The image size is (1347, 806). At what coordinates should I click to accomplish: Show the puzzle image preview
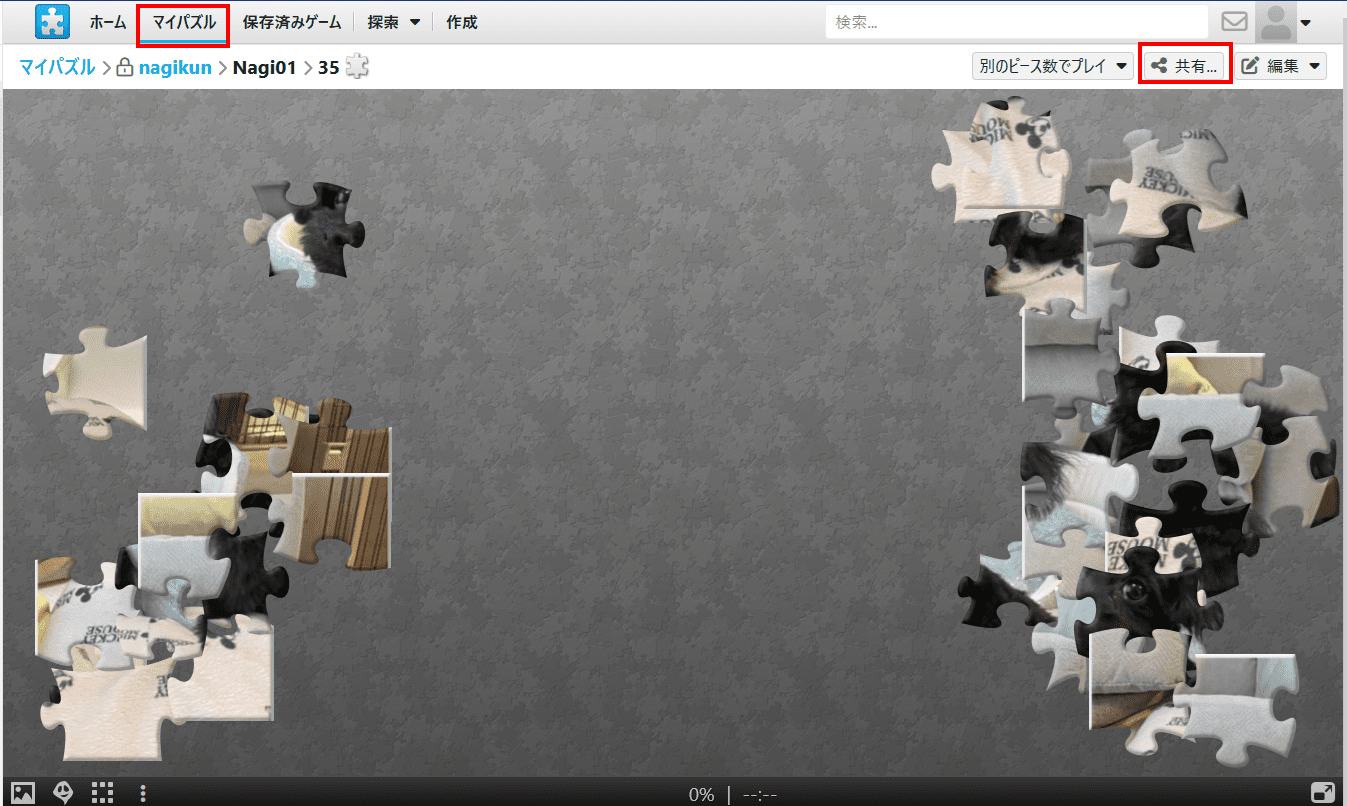23,793
